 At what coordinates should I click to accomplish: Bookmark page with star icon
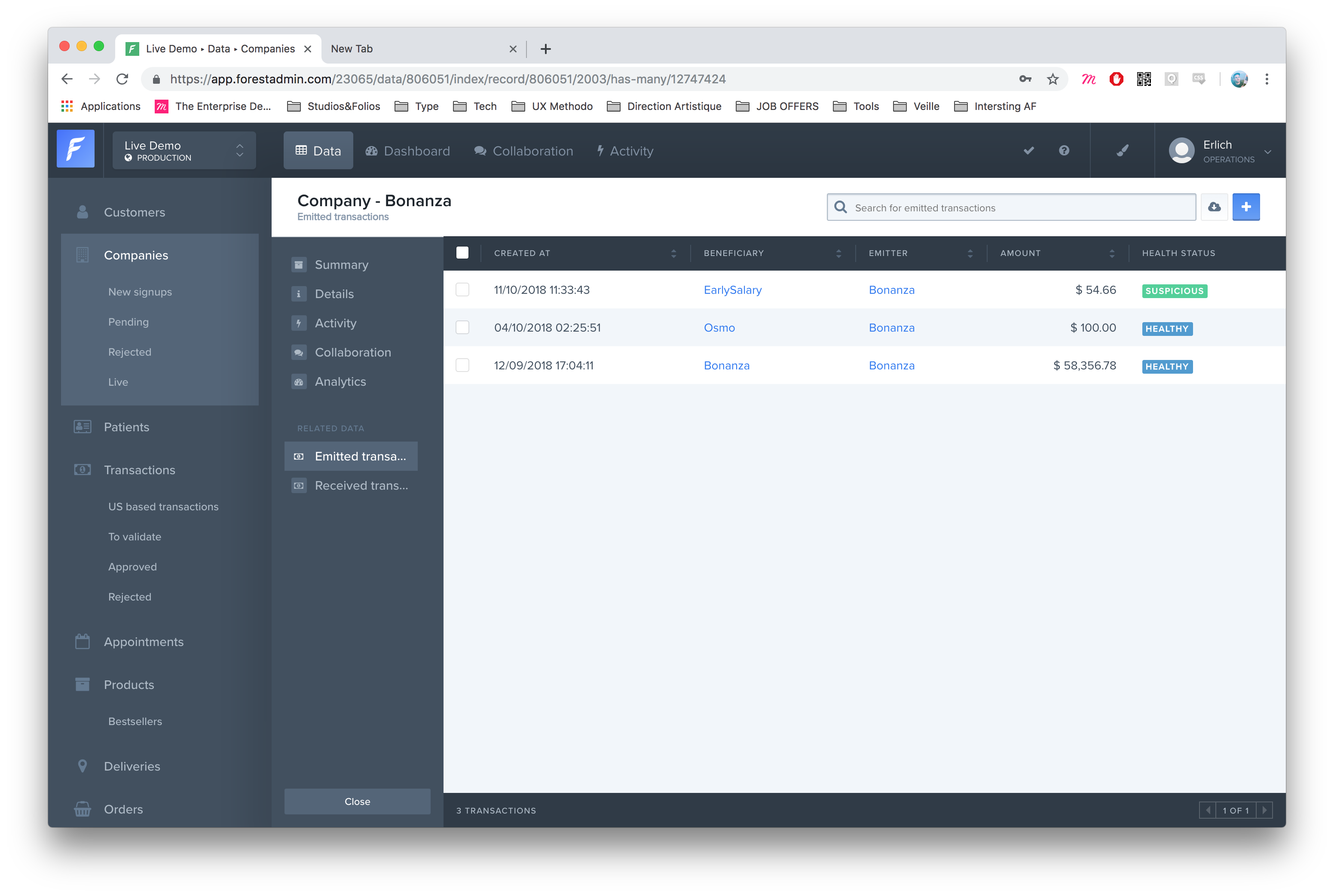tap(1053, 79)
